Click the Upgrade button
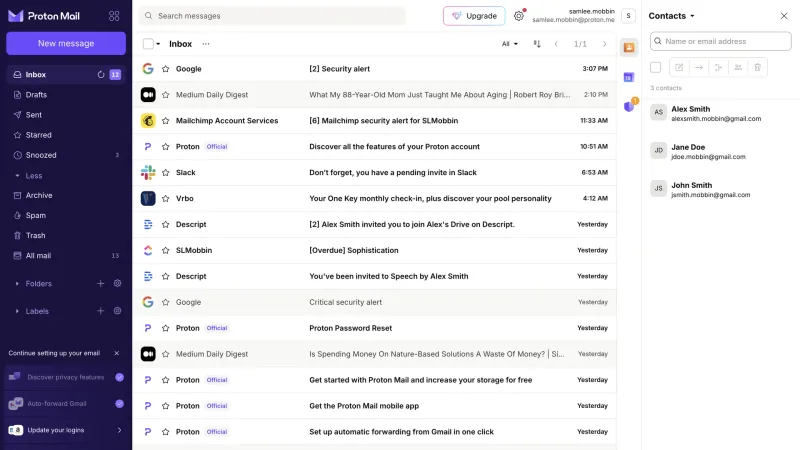Image resolution: width=800 pixels, height=450 pixels. [474, 16]
